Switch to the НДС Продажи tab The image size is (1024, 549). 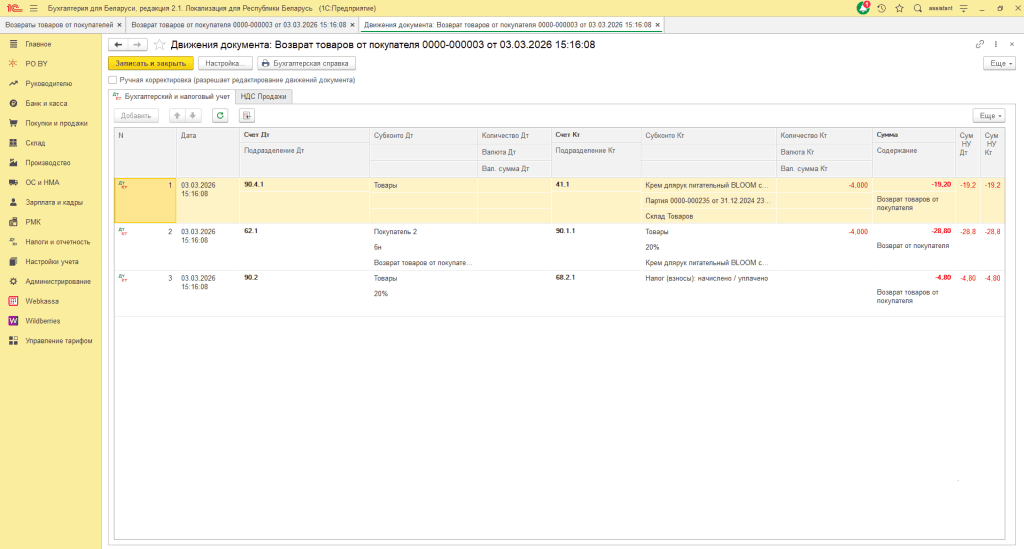(264, 97)
